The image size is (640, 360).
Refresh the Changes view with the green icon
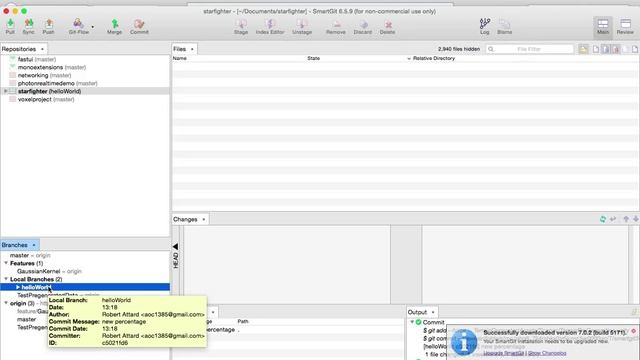point(603,219)
